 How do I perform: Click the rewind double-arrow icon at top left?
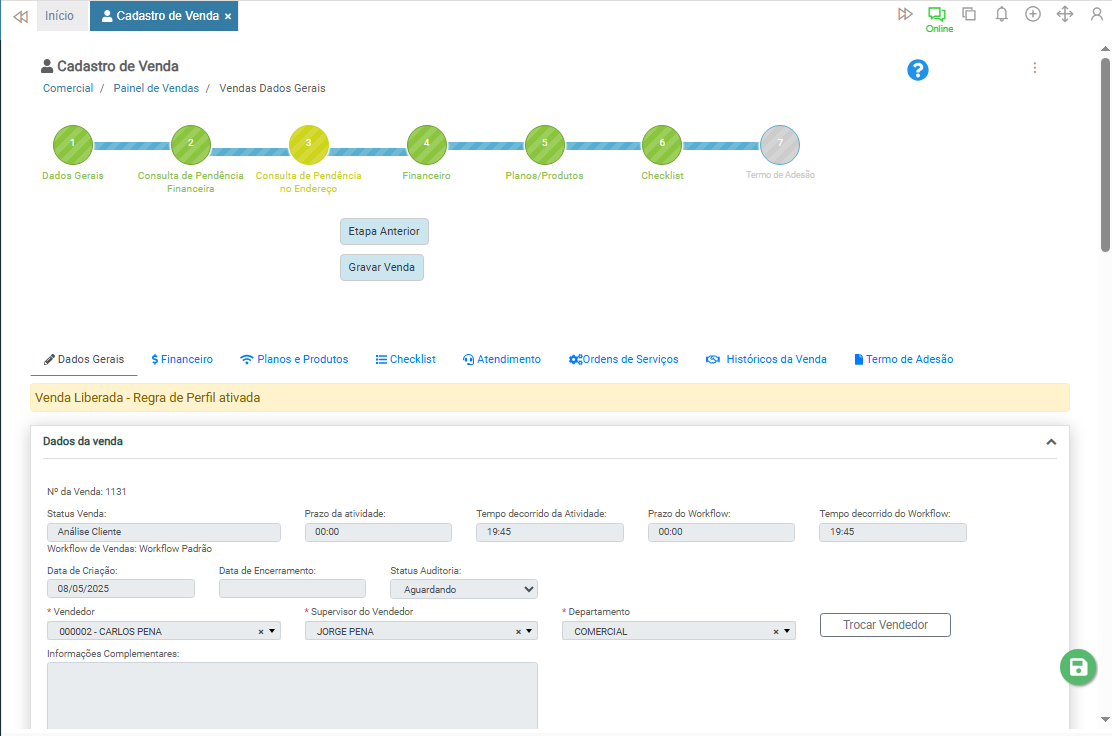pyautogui.click(x=20, y=16)
